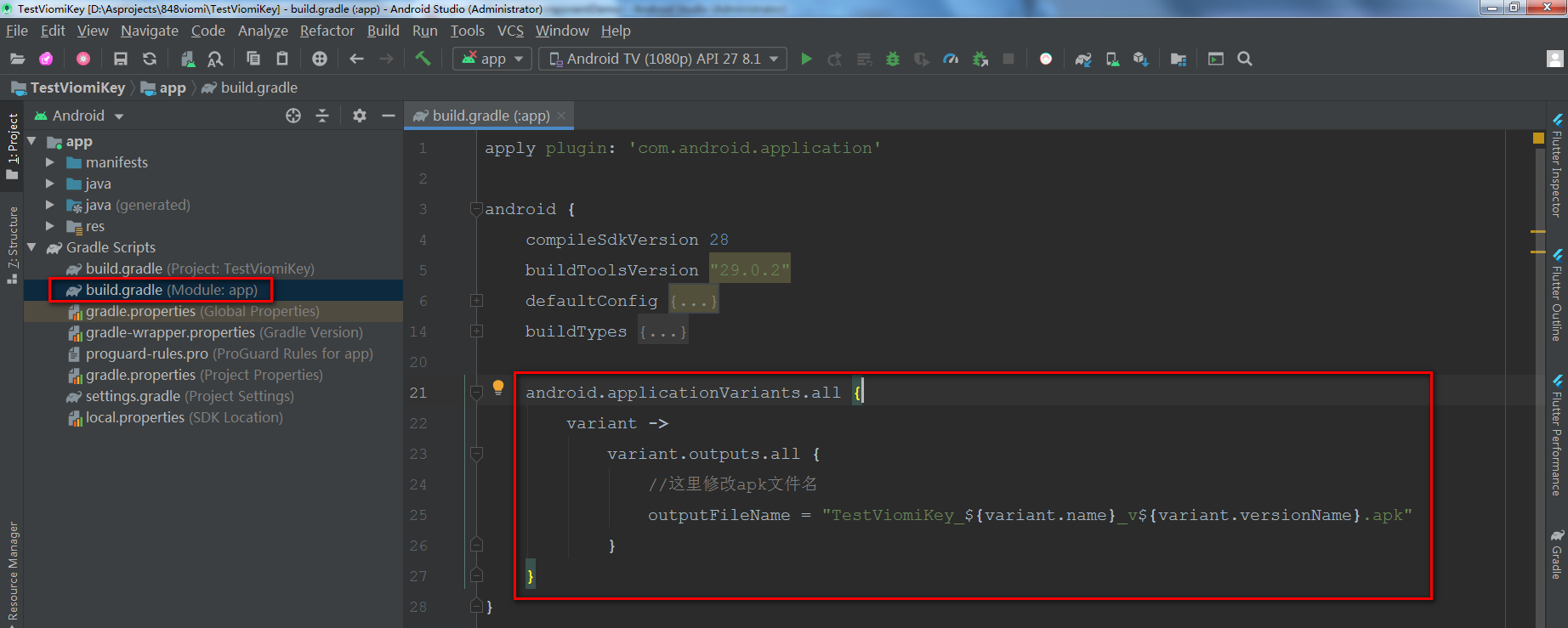Open the Navigate menu
Viewport: 1568px width, 628px height.
tap(150, 31)
